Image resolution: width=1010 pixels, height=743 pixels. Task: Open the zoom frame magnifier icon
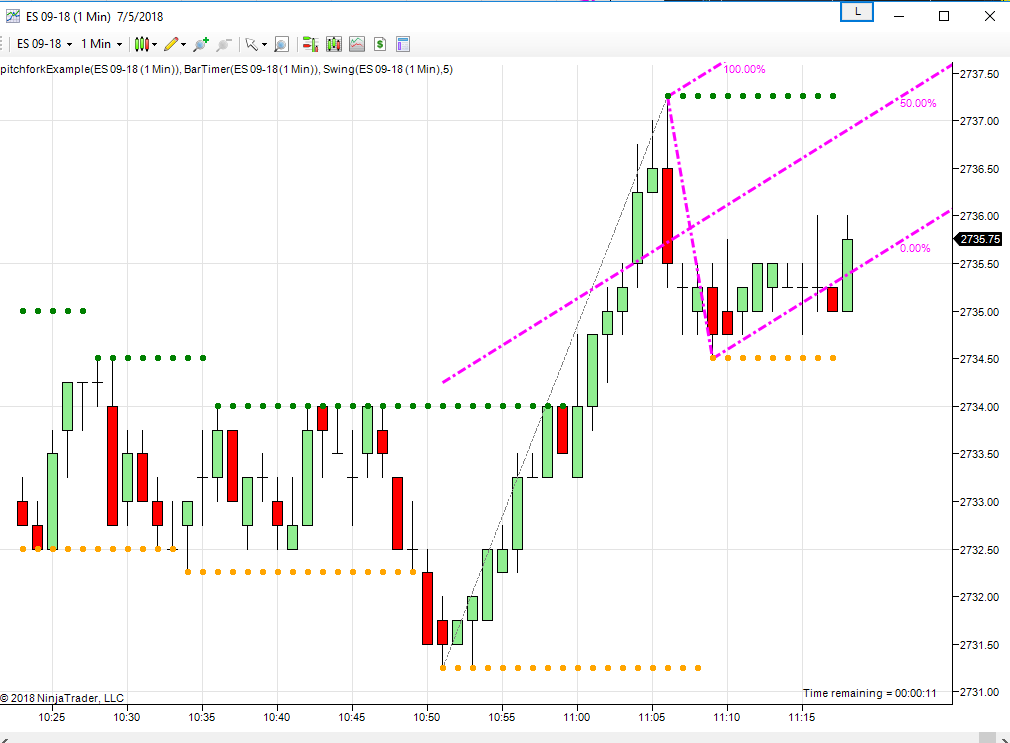coord(281,44)
